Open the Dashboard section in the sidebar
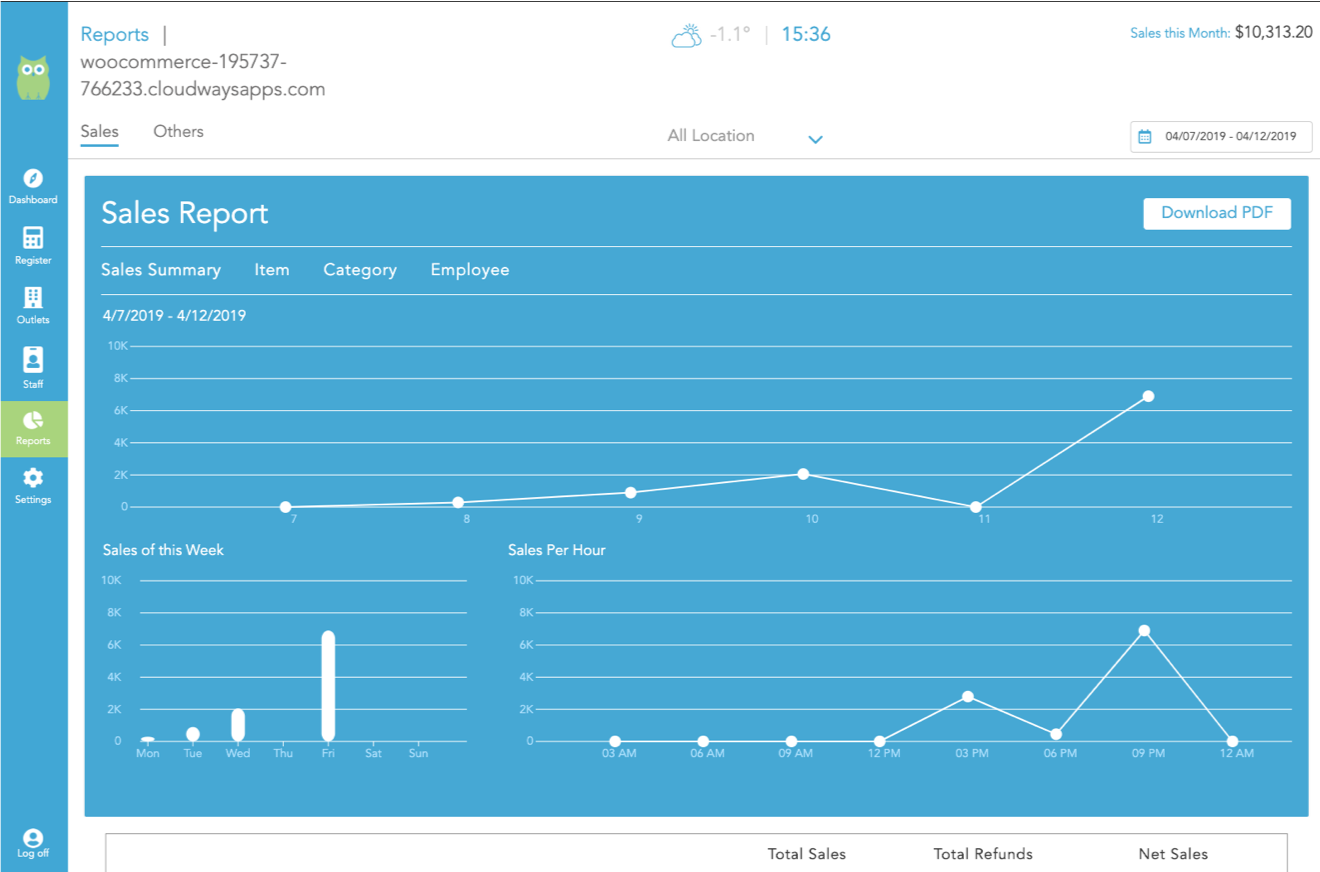 coord(33,187)
